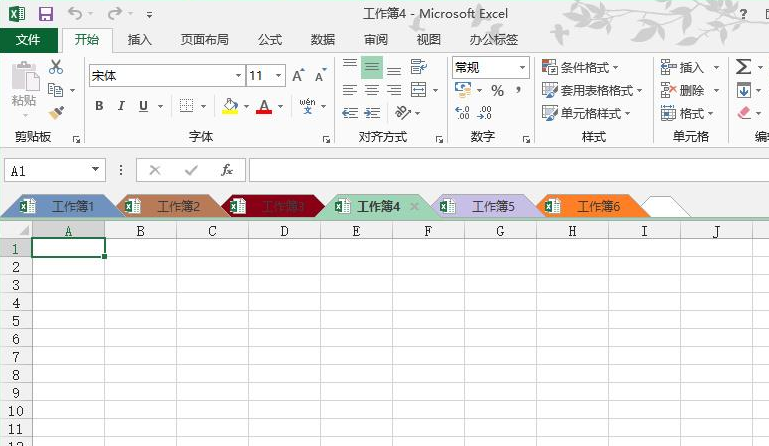Apply yellow fill color

(x=230, y=105)
